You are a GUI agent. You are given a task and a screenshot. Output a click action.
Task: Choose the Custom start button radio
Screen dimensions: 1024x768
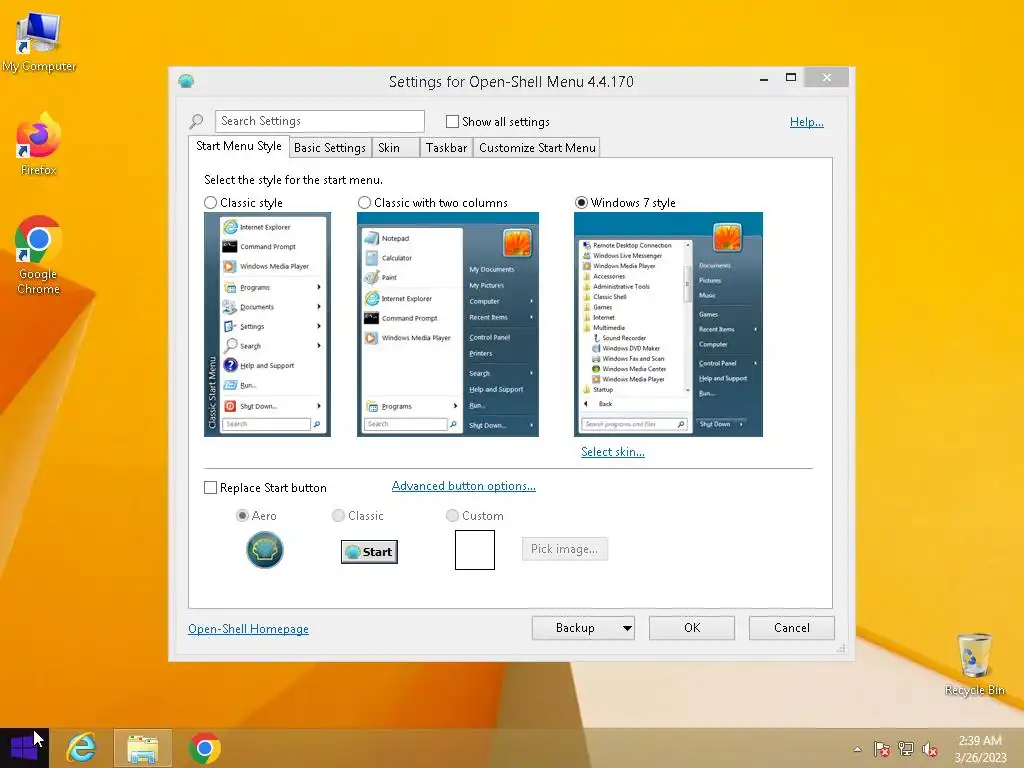452,516
